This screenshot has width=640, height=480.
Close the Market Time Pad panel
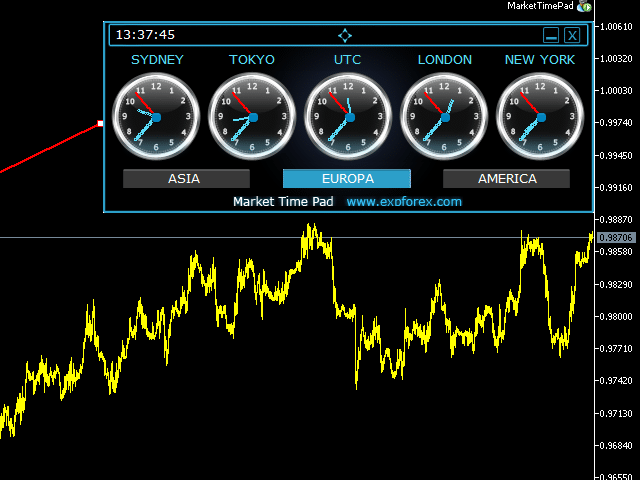(572, 35)
